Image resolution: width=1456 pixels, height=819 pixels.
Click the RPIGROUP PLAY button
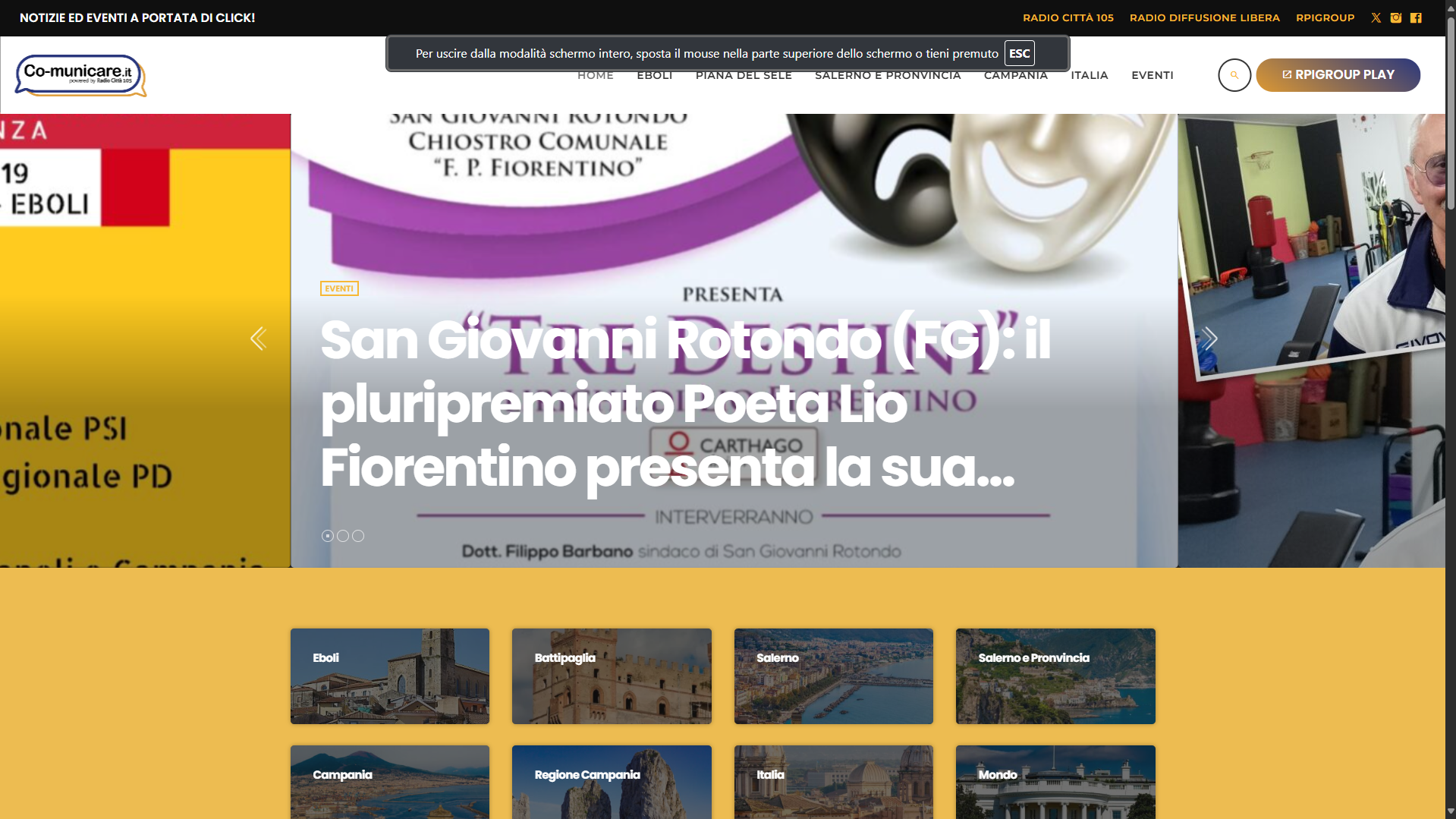coord(1338,75)
